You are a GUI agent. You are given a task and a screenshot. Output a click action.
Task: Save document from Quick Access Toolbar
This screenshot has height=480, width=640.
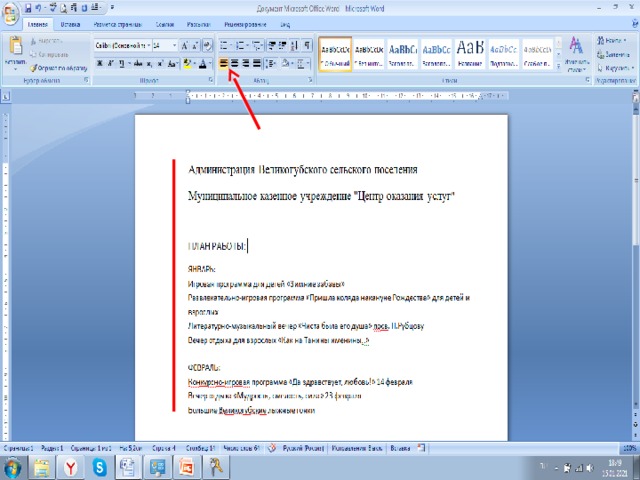click(26, 7)
